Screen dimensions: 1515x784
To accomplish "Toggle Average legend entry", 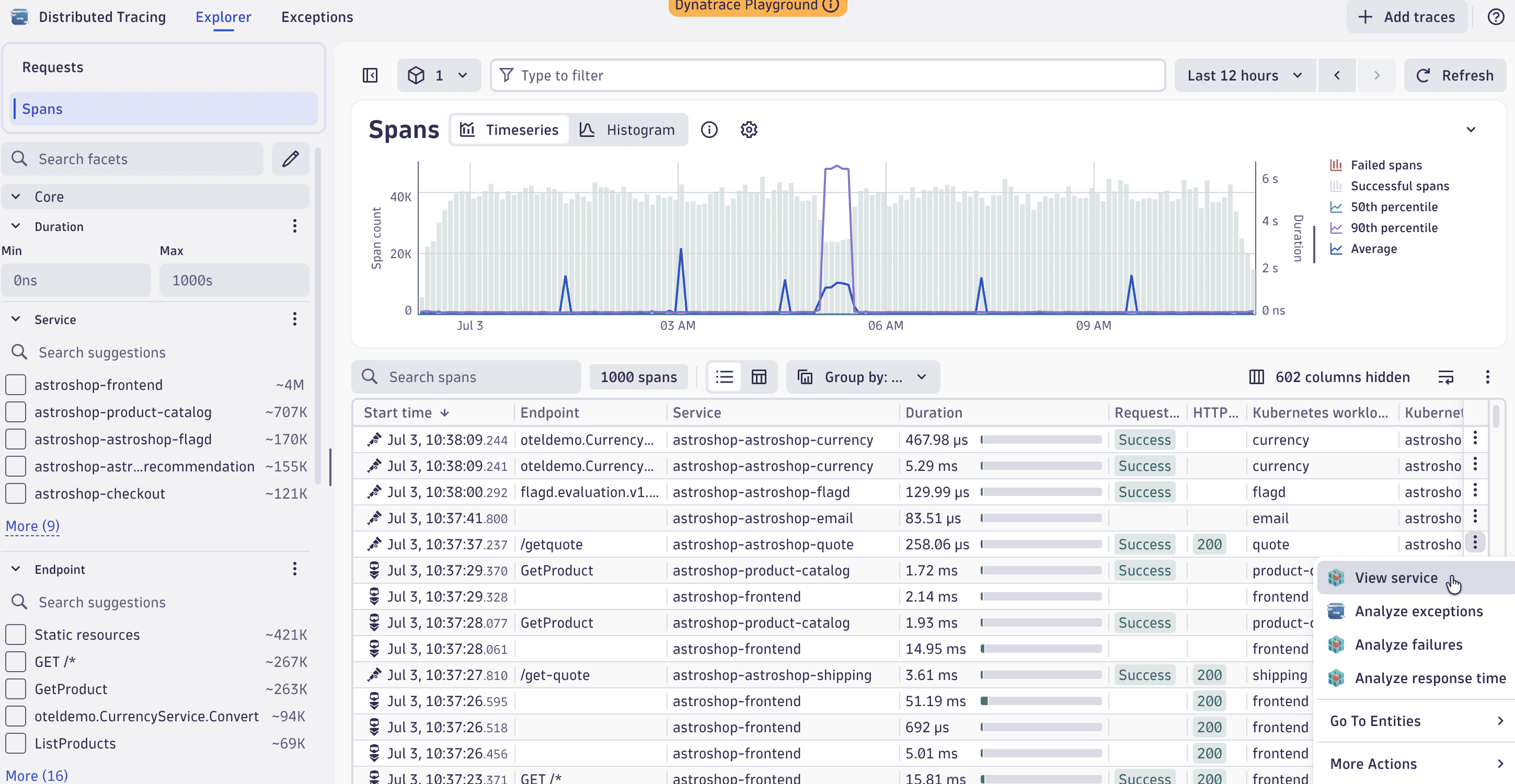I will [1363, 249].
